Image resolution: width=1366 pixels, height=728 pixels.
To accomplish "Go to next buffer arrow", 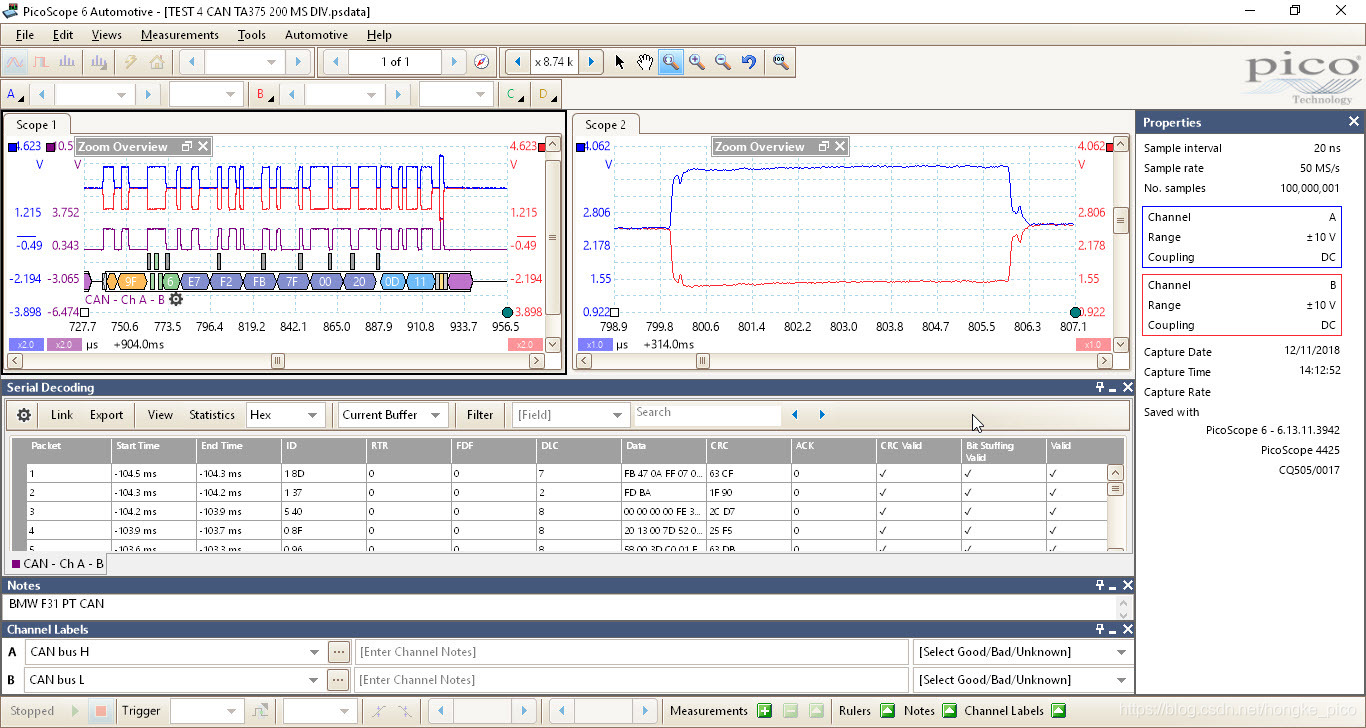I will (455, 62).
